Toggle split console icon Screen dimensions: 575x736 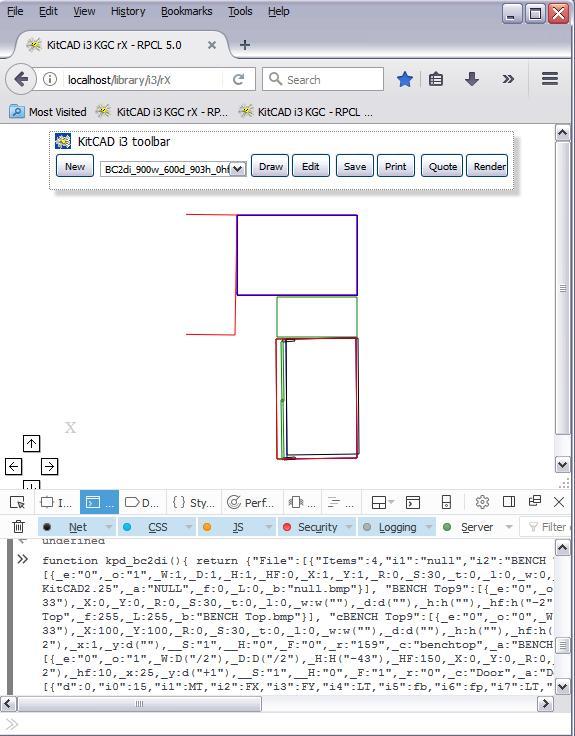click(413, 502)
